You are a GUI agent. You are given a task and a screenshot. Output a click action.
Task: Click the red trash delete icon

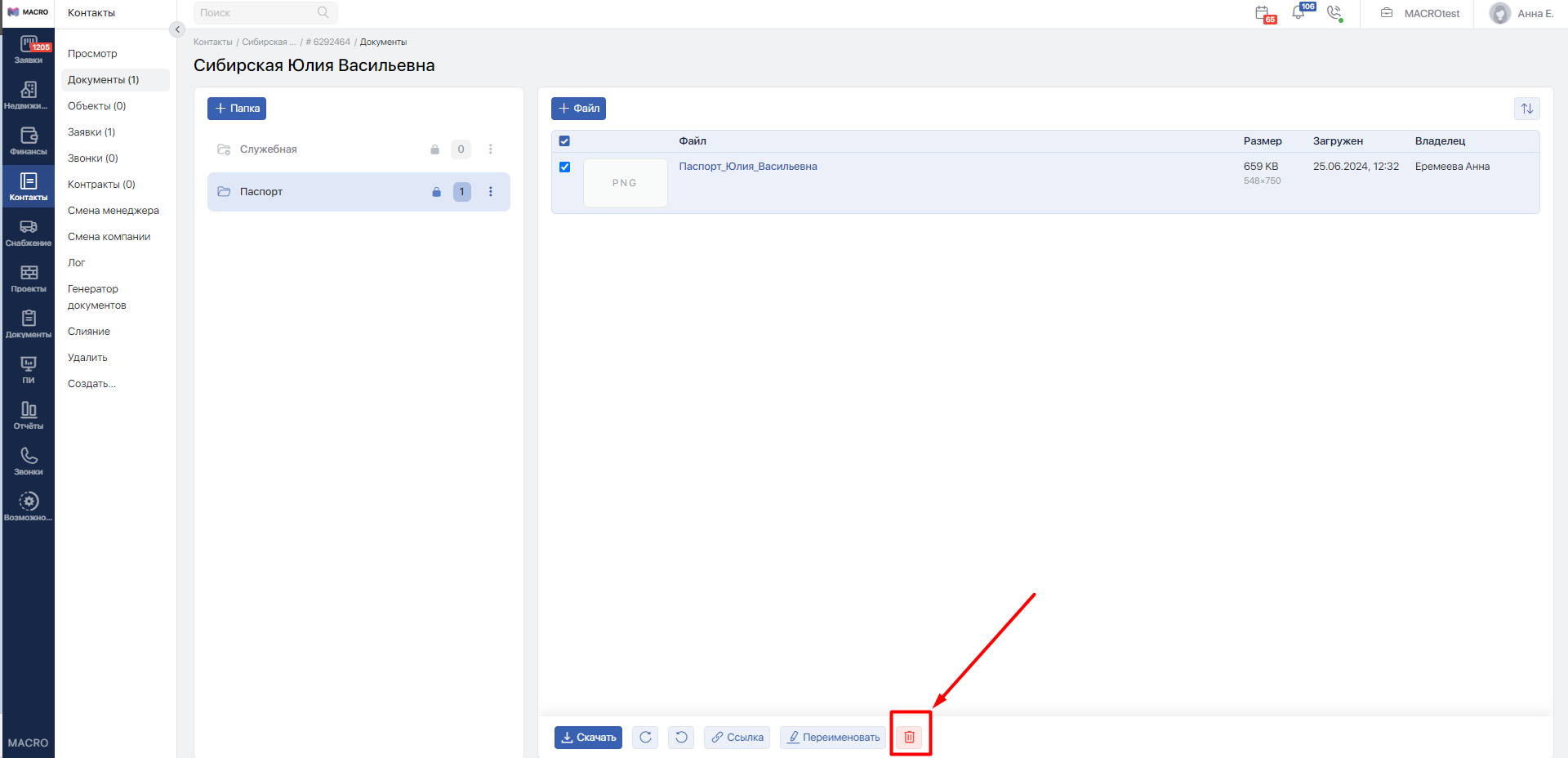point(909,737)
